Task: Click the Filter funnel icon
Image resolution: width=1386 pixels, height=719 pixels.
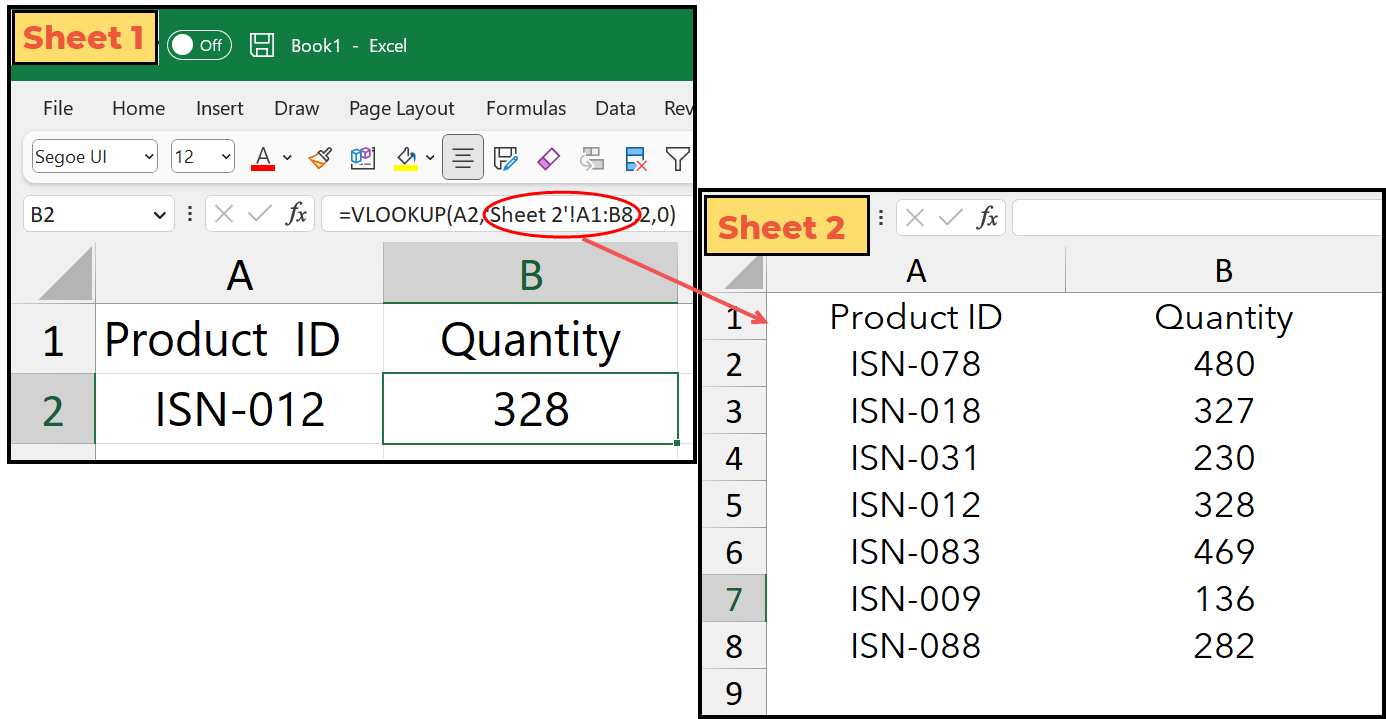Action: pos(678,158)
